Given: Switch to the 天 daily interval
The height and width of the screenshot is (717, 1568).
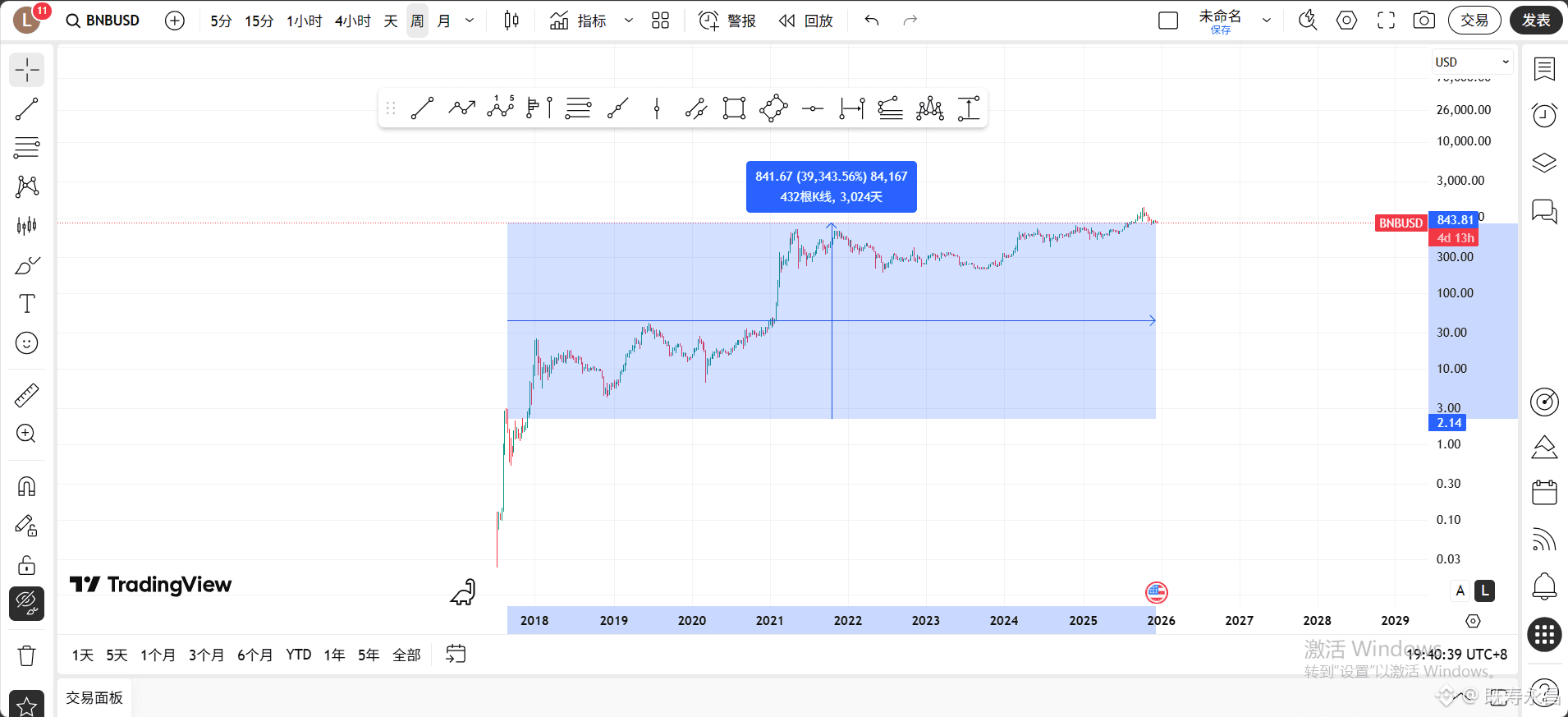Looking at the screenshot, I should 391,21.
